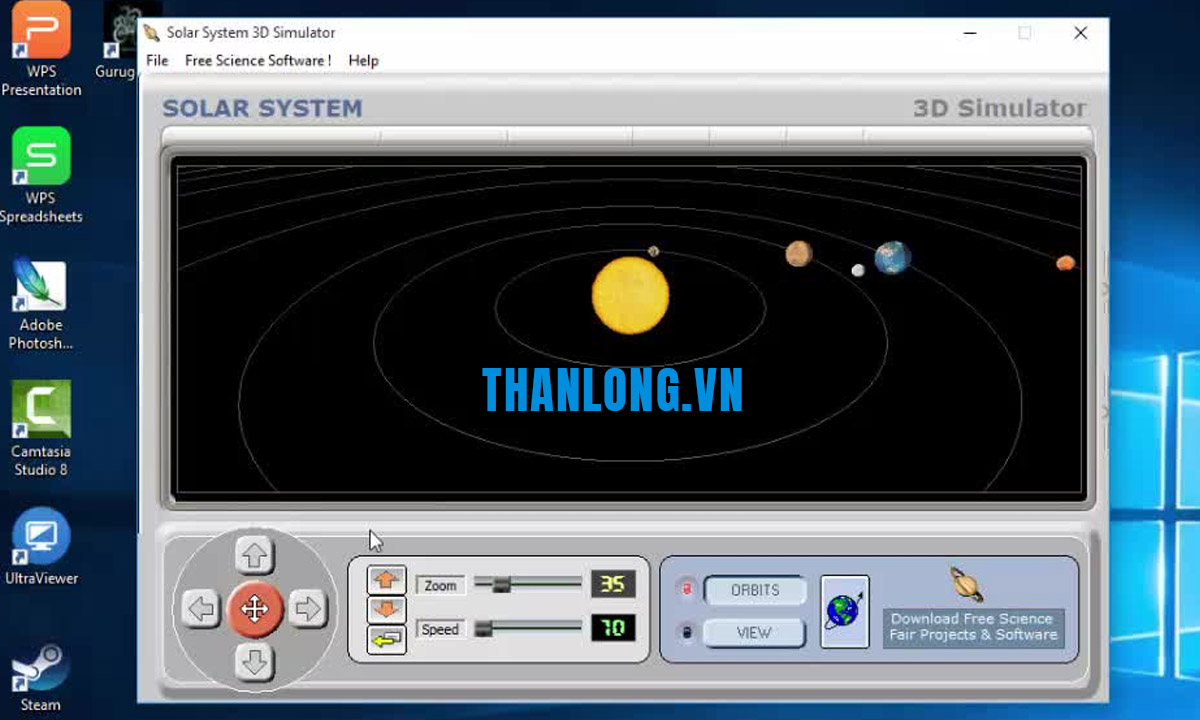Click the globe with arrow icon

845,610
